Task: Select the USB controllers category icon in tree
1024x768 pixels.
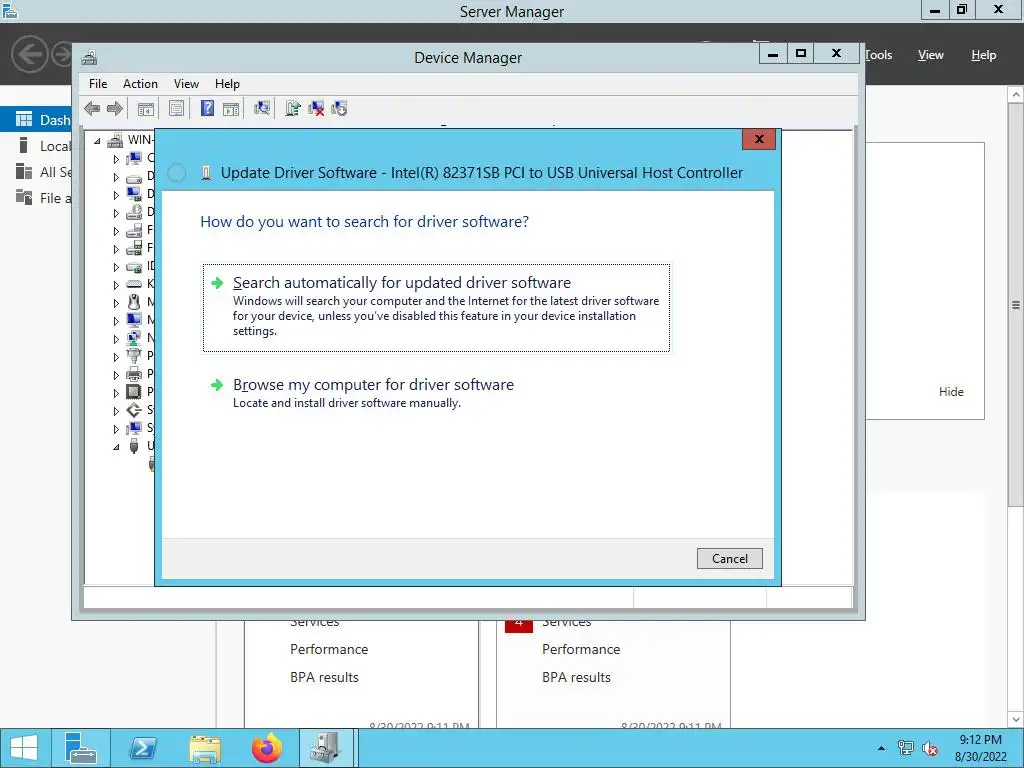Action: pos(134,446)
